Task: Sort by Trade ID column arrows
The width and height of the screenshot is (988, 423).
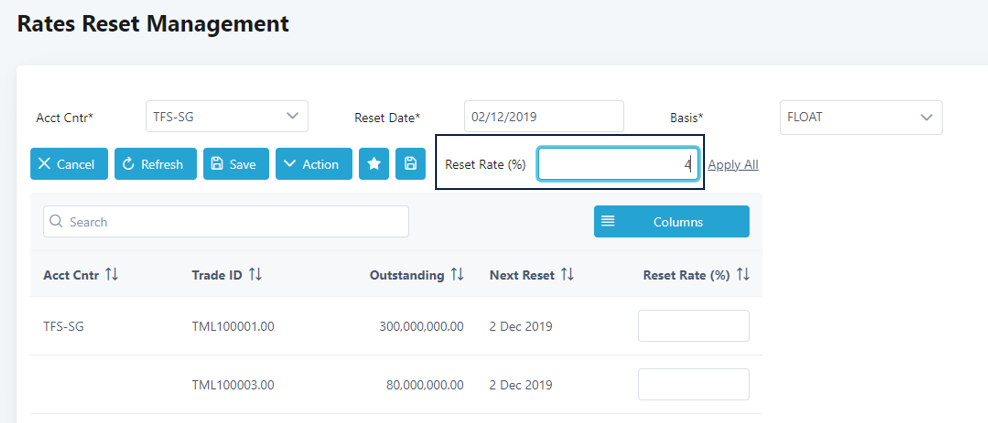Action: 256,275
